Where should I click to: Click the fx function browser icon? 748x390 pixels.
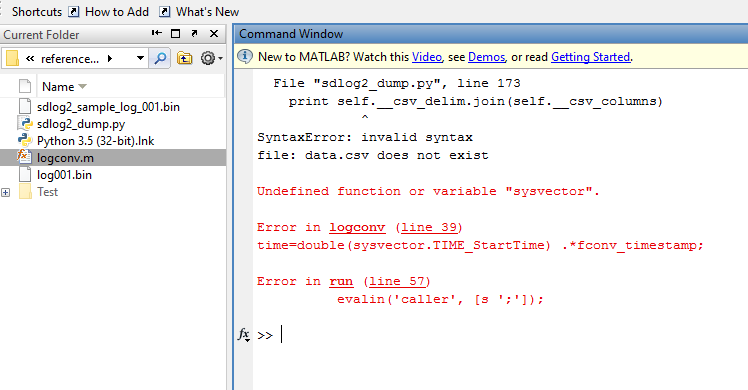(x=244, y=335)
